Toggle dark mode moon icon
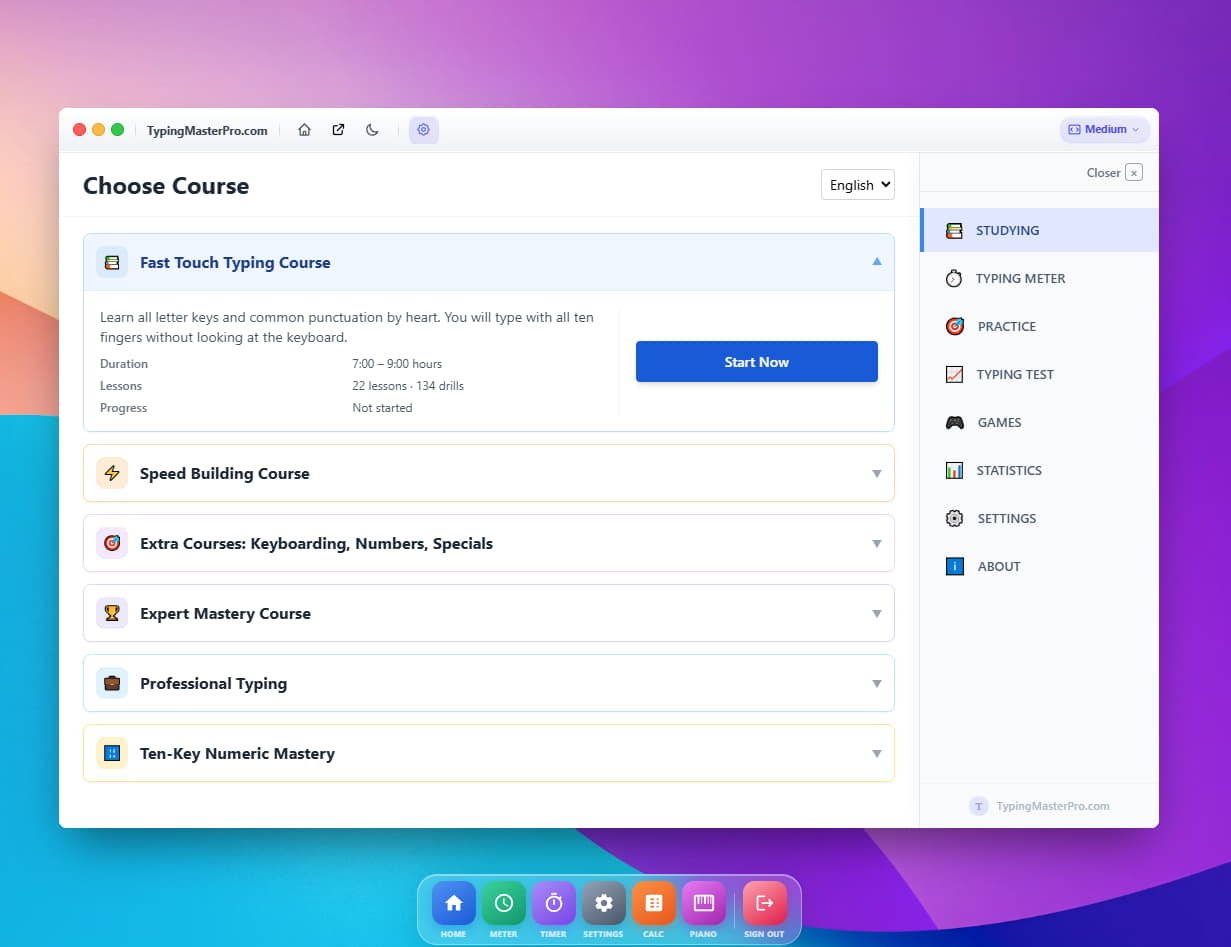 pyautogui.click(x=372, y=130)
